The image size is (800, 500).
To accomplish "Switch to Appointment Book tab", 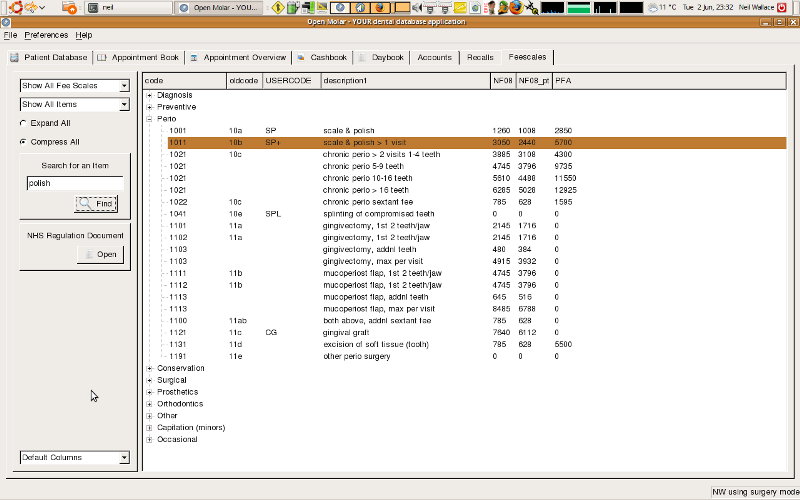I will click(x=139, y=58).
